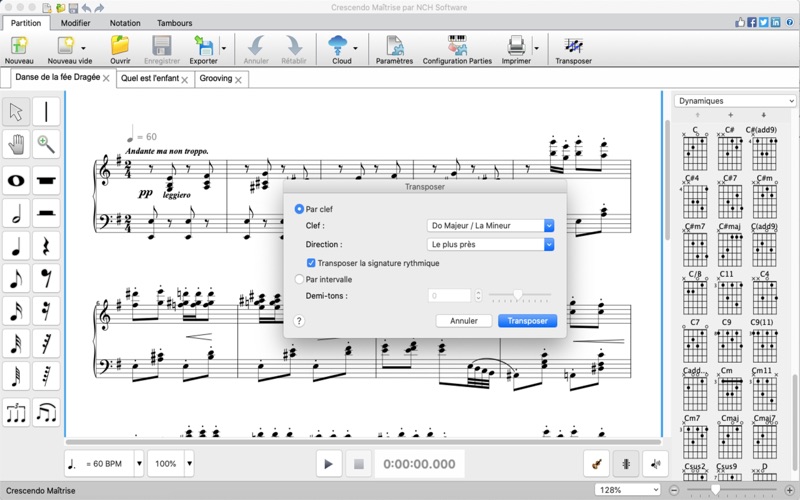Viewport: 800px width, 500px height.
Task: Click the Annuler dialog button
Action: 464,321
